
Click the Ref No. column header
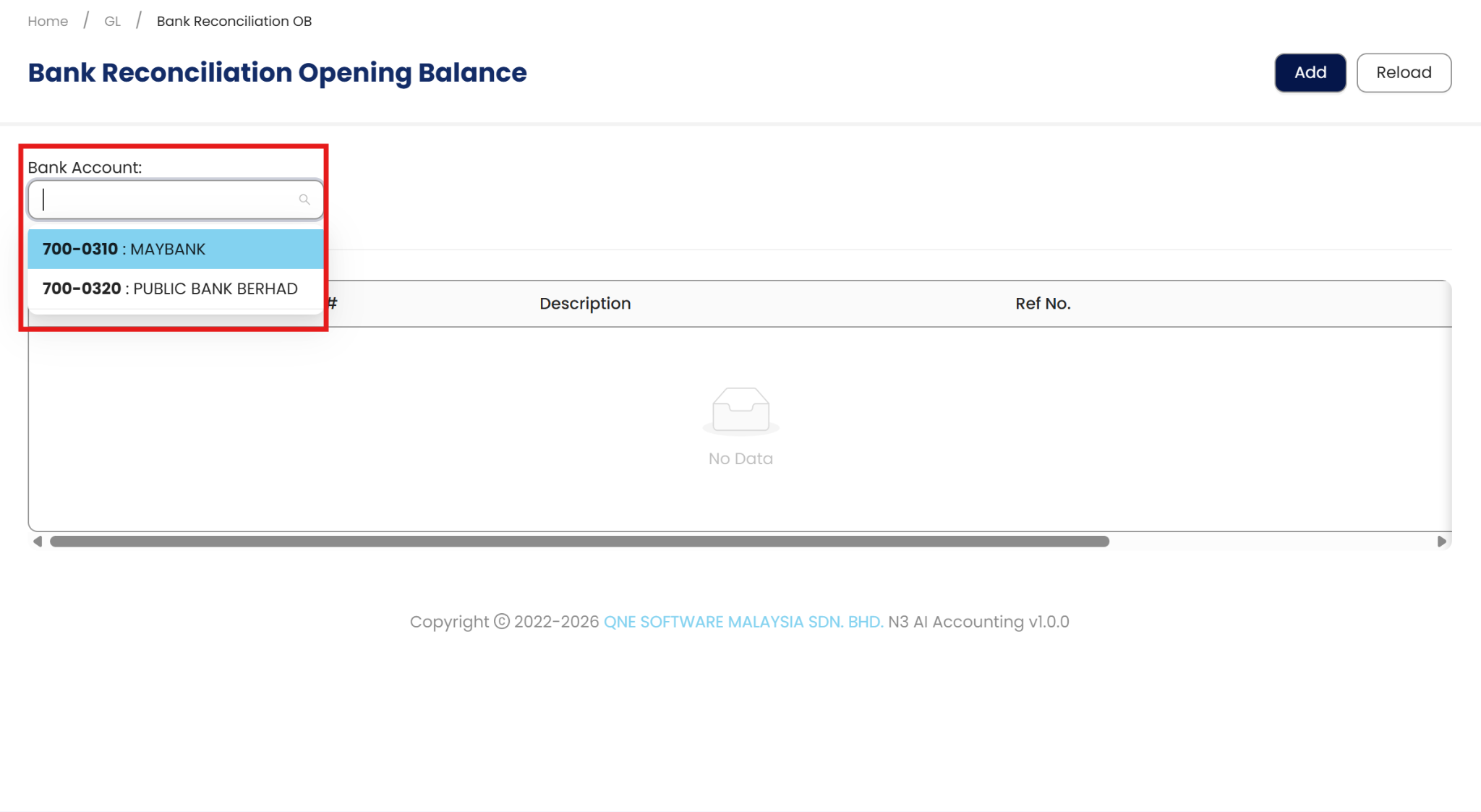tap(1043, 304)
